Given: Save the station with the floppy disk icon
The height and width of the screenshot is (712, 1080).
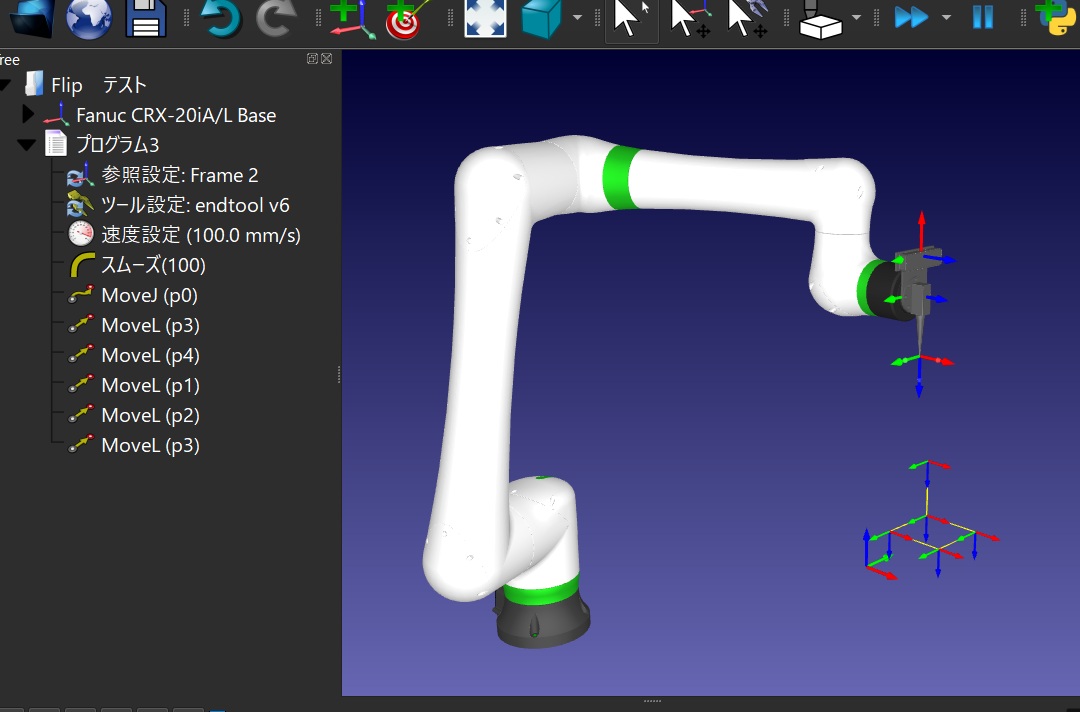Looking at the screenshot, I should [x=146, y=18].
